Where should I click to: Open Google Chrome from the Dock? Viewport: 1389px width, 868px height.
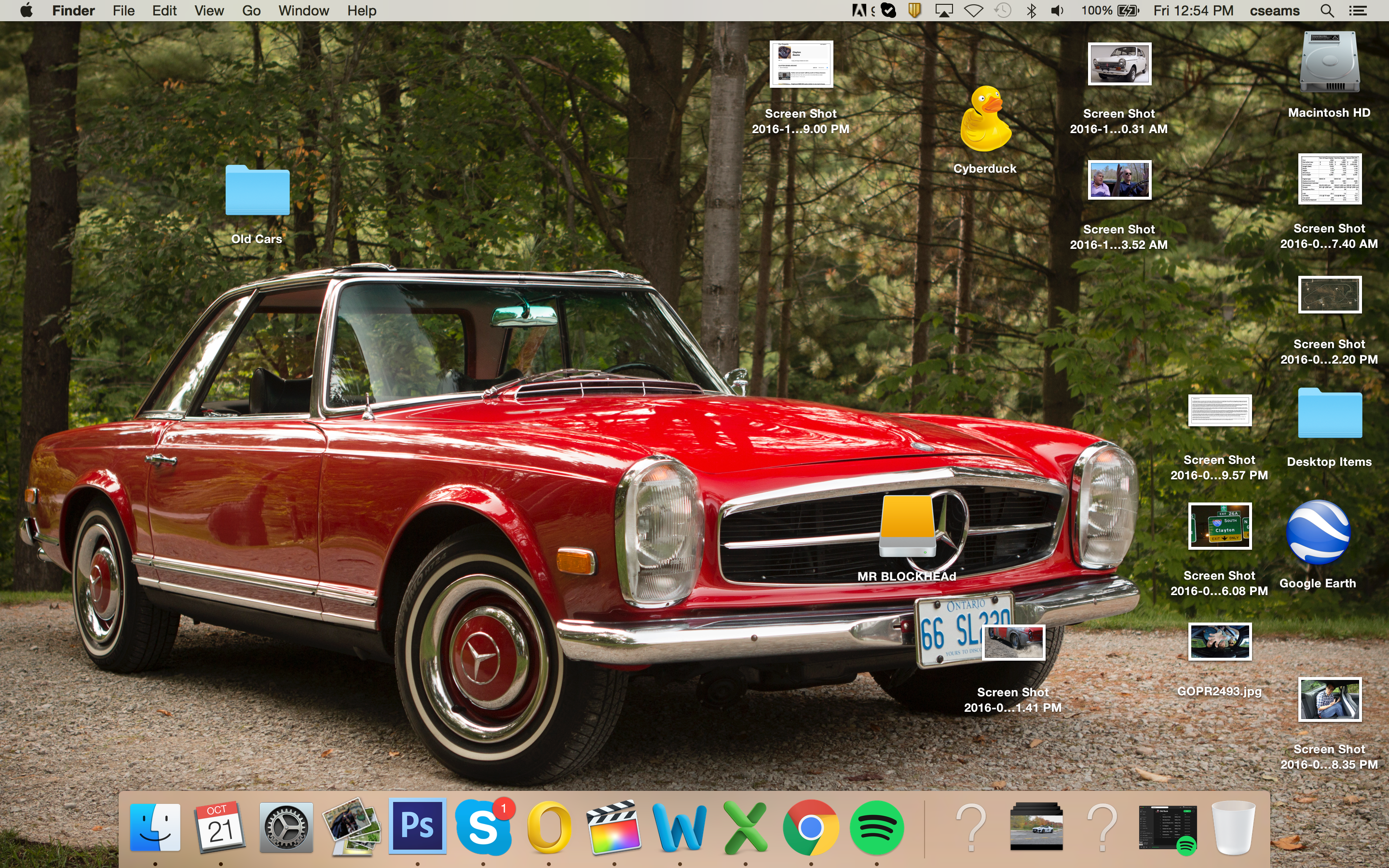pos(811,827)
